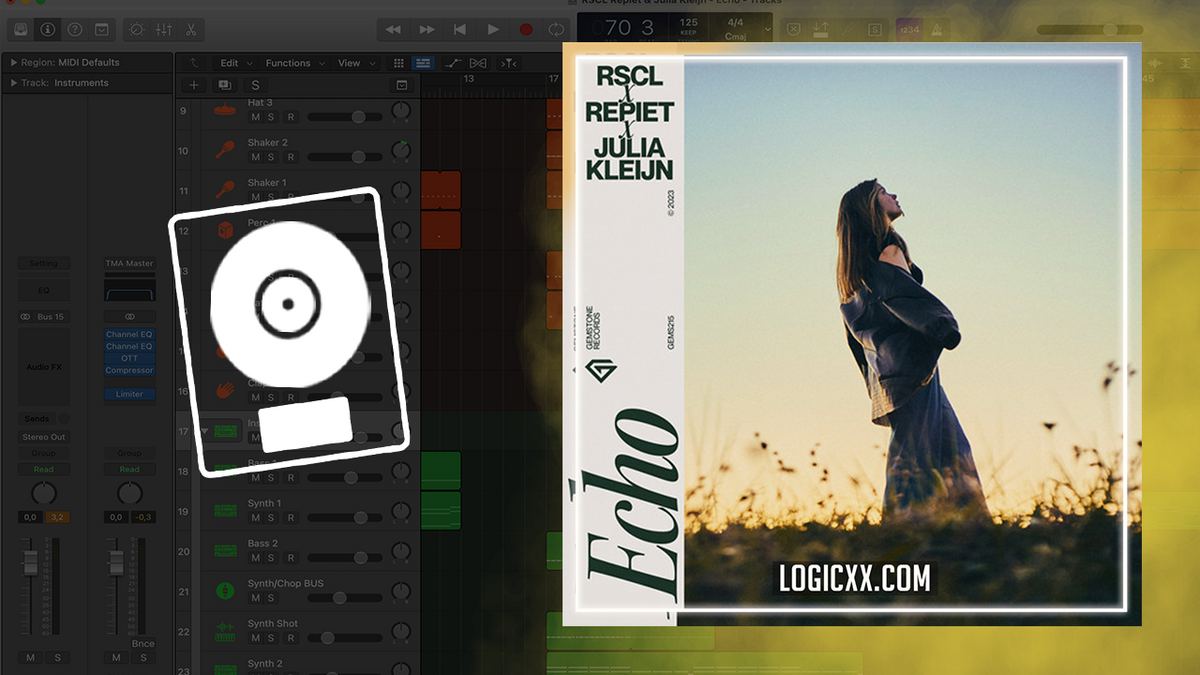Open Quick Help question mark icon

click(74, 30)
